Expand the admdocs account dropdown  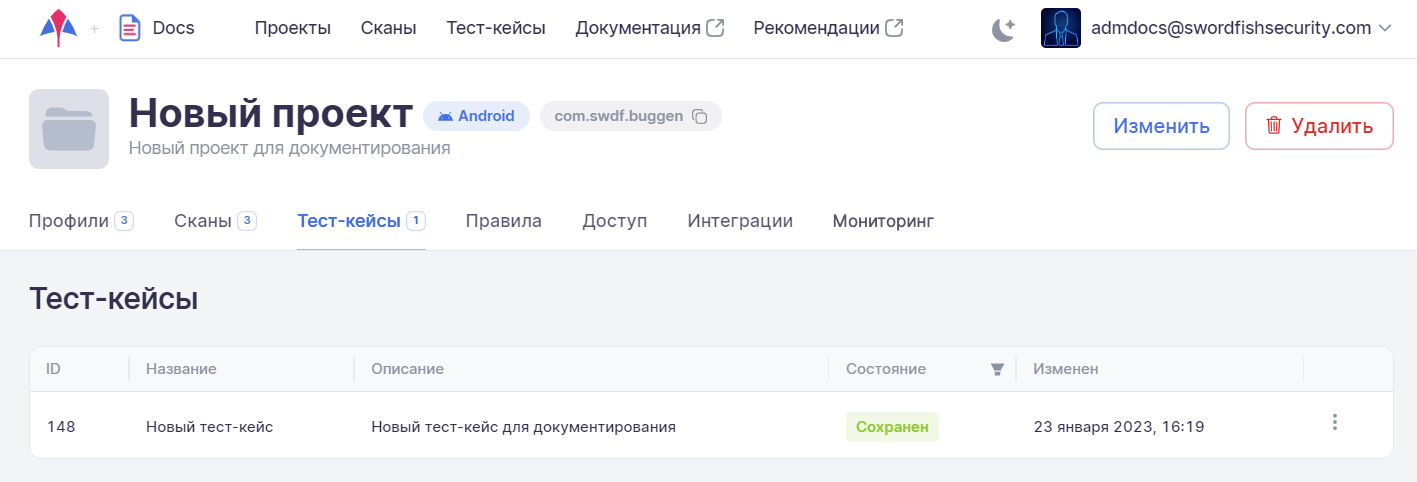tap(1384, 28)
